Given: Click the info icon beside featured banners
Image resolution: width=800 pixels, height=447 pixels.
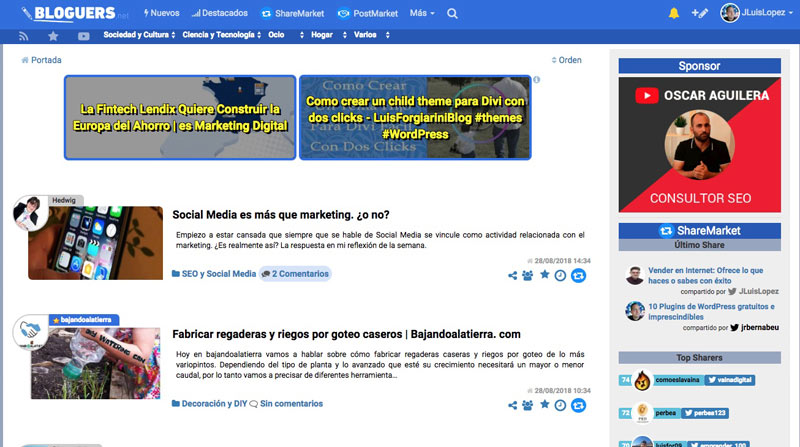Looking at the screenshot, I should [536, 80].
